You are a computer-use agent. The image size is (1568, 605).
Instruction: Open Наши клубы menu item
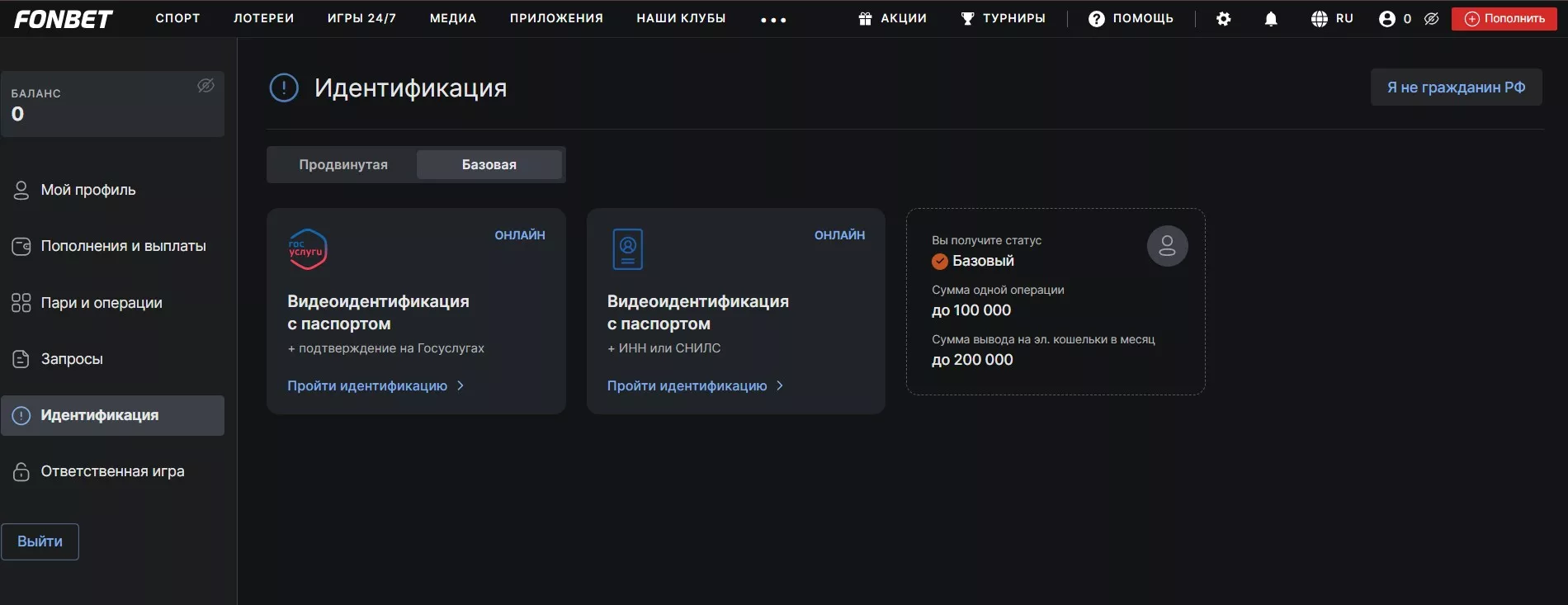pyautogui.click(x=681, y=18)
